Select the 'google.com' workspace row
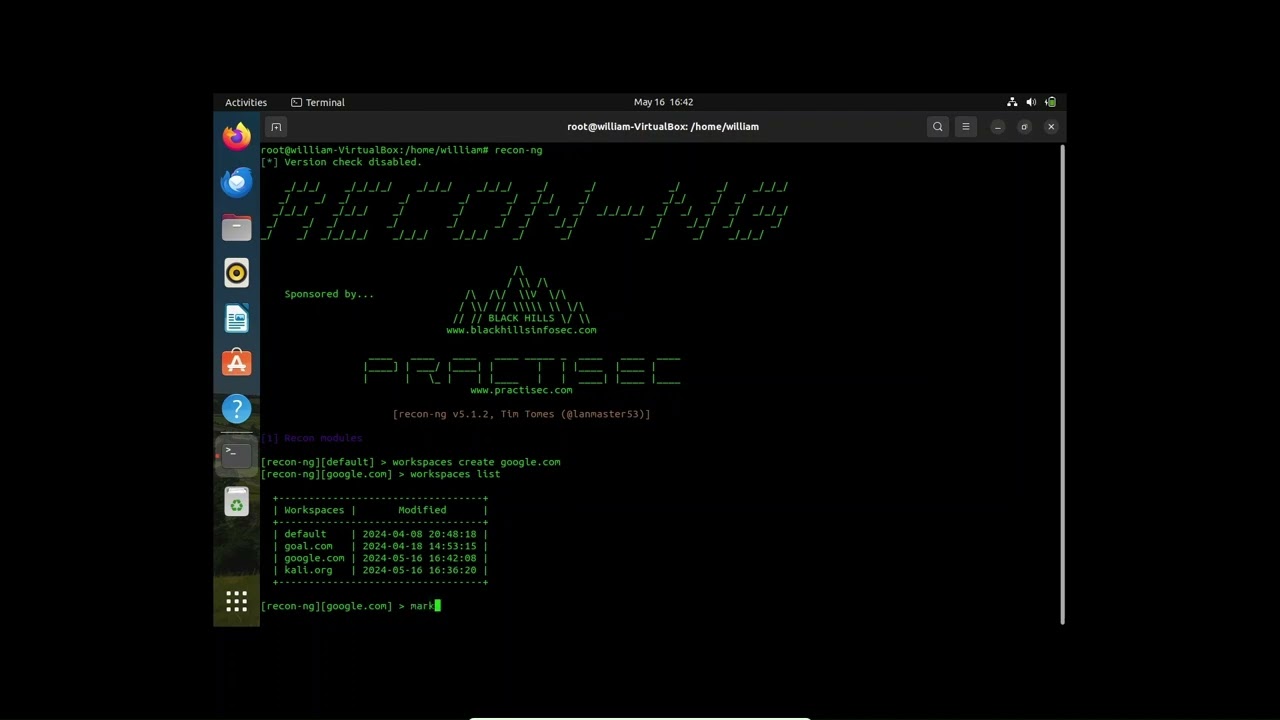Image resolution: width=1280 pixels, height=720 pixels. point(380,558)
